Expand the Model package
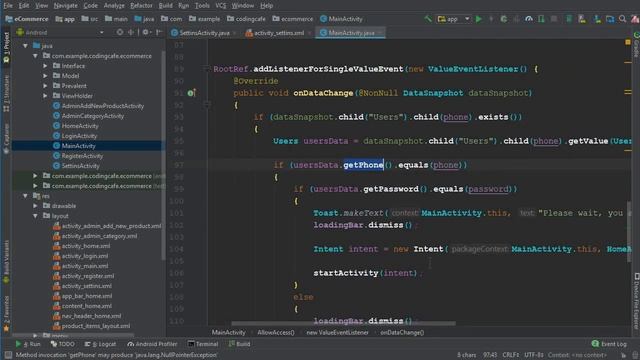This screenshot has height=360, width=640. tap(45, 76)
